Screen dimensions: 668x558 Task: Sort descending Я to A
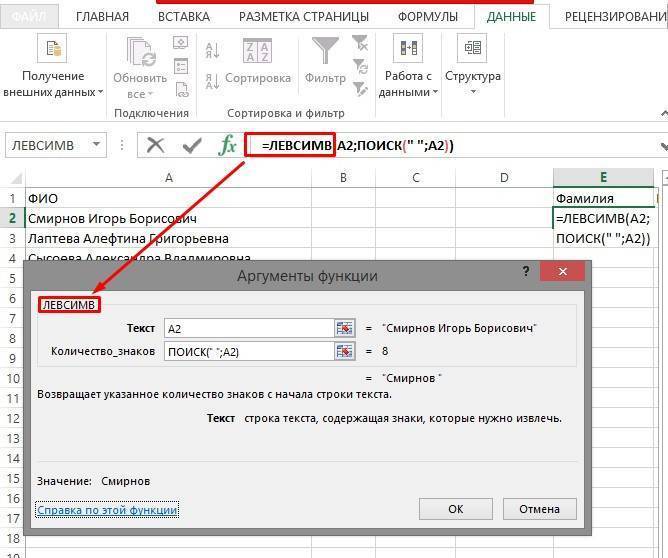212,81
